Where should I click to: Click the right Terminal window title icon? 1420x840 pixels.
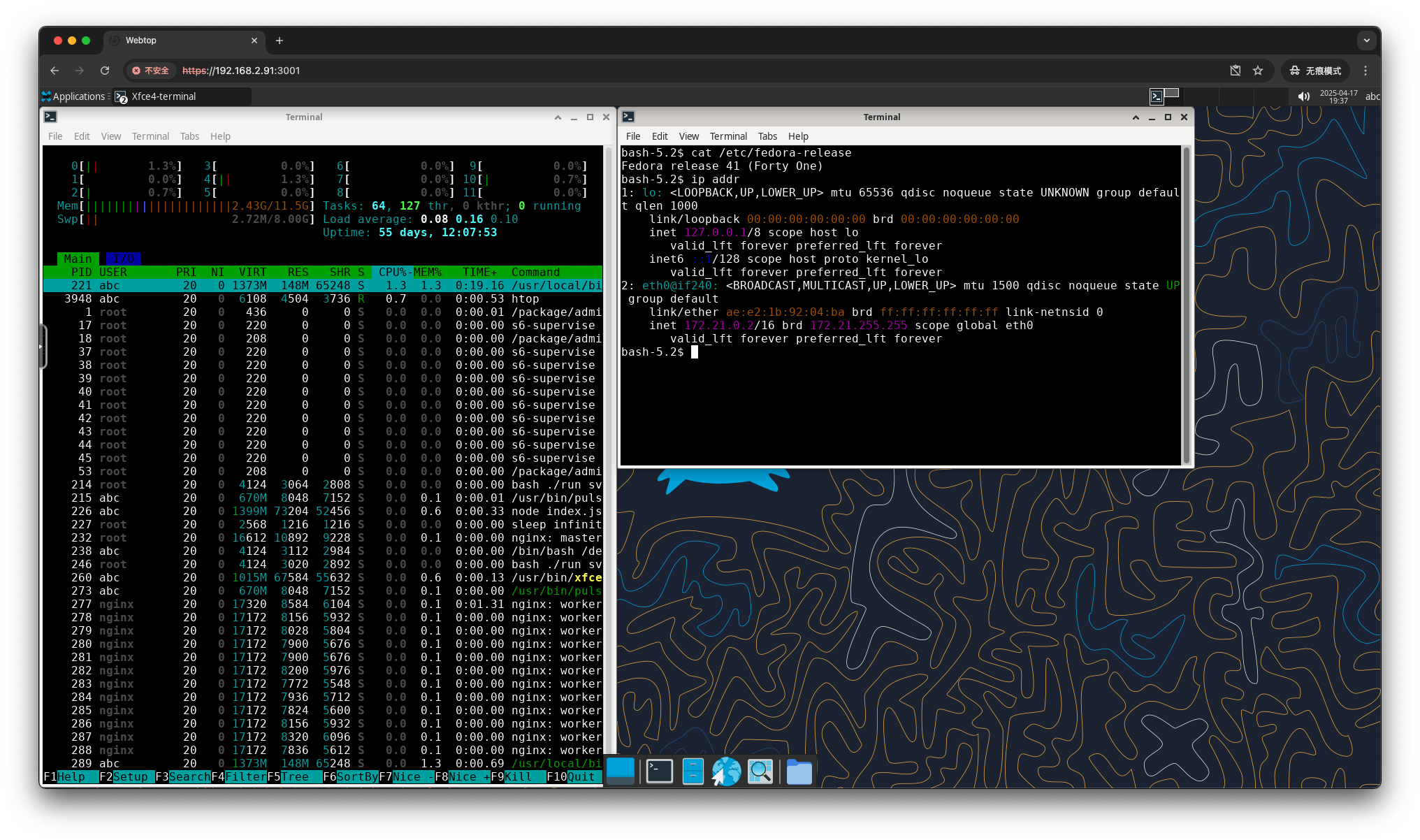tap(628, 117)
